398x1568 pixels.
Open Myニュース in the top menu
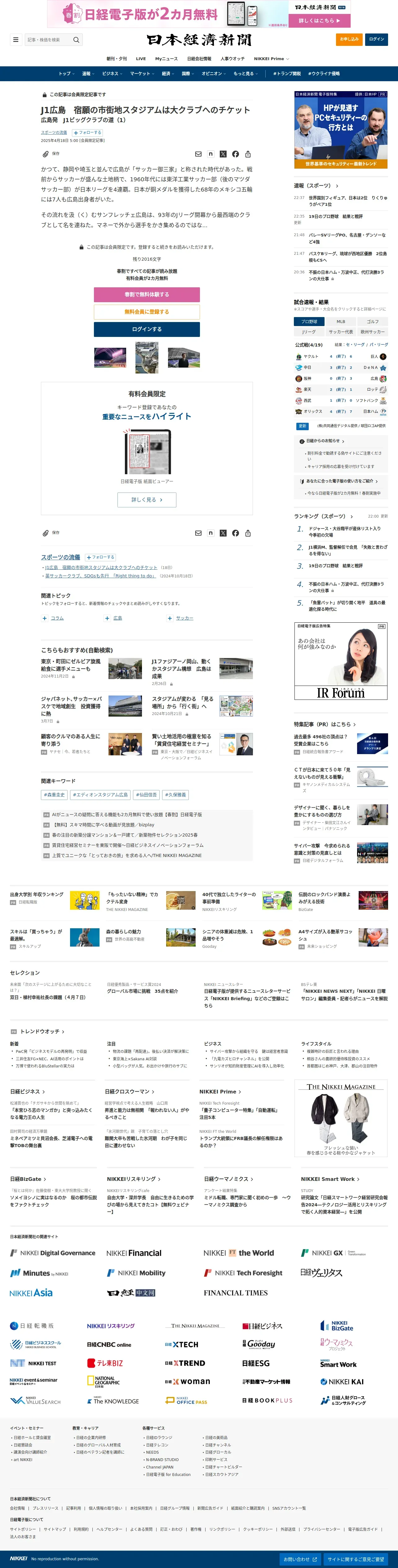(x=166, y=59)
